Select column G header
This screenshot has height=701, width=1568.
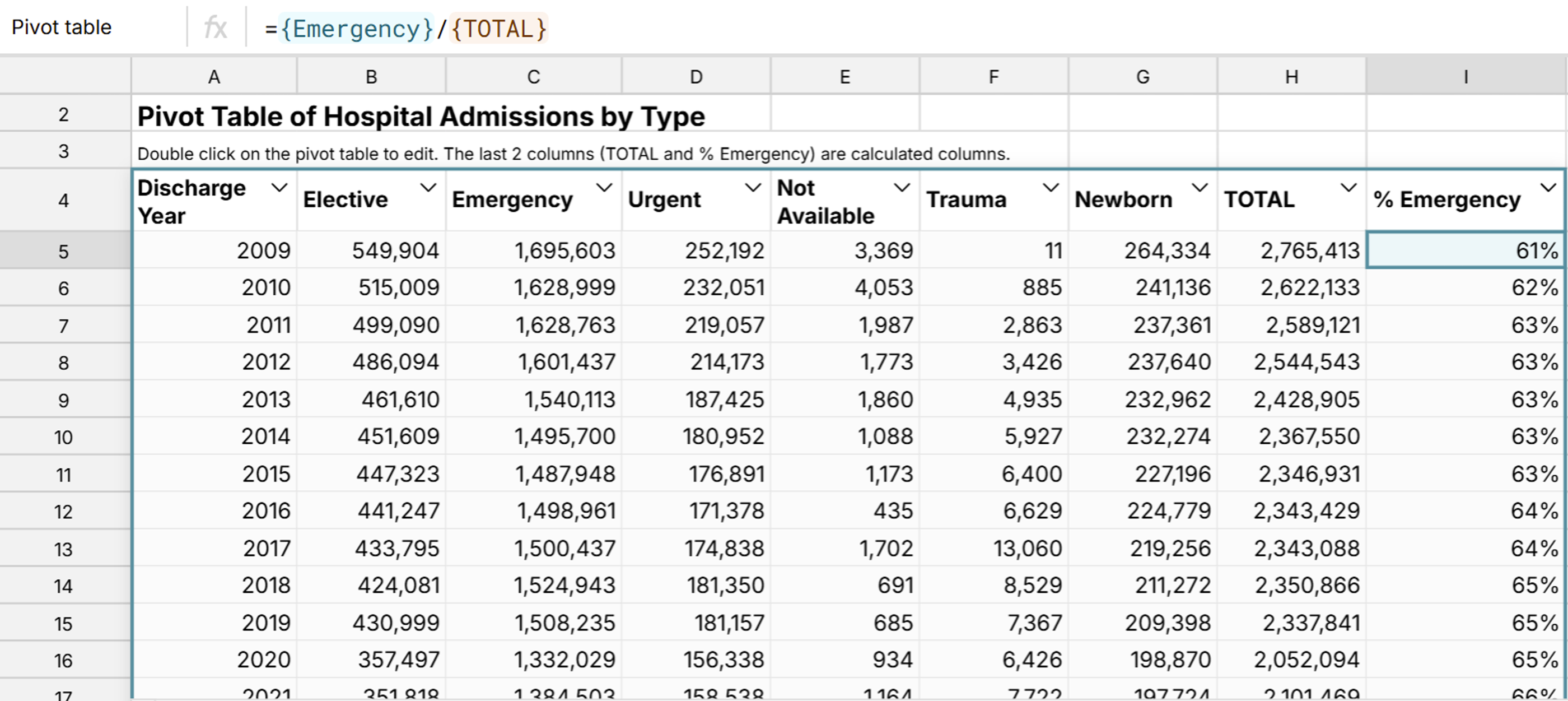coord(1143,76)
